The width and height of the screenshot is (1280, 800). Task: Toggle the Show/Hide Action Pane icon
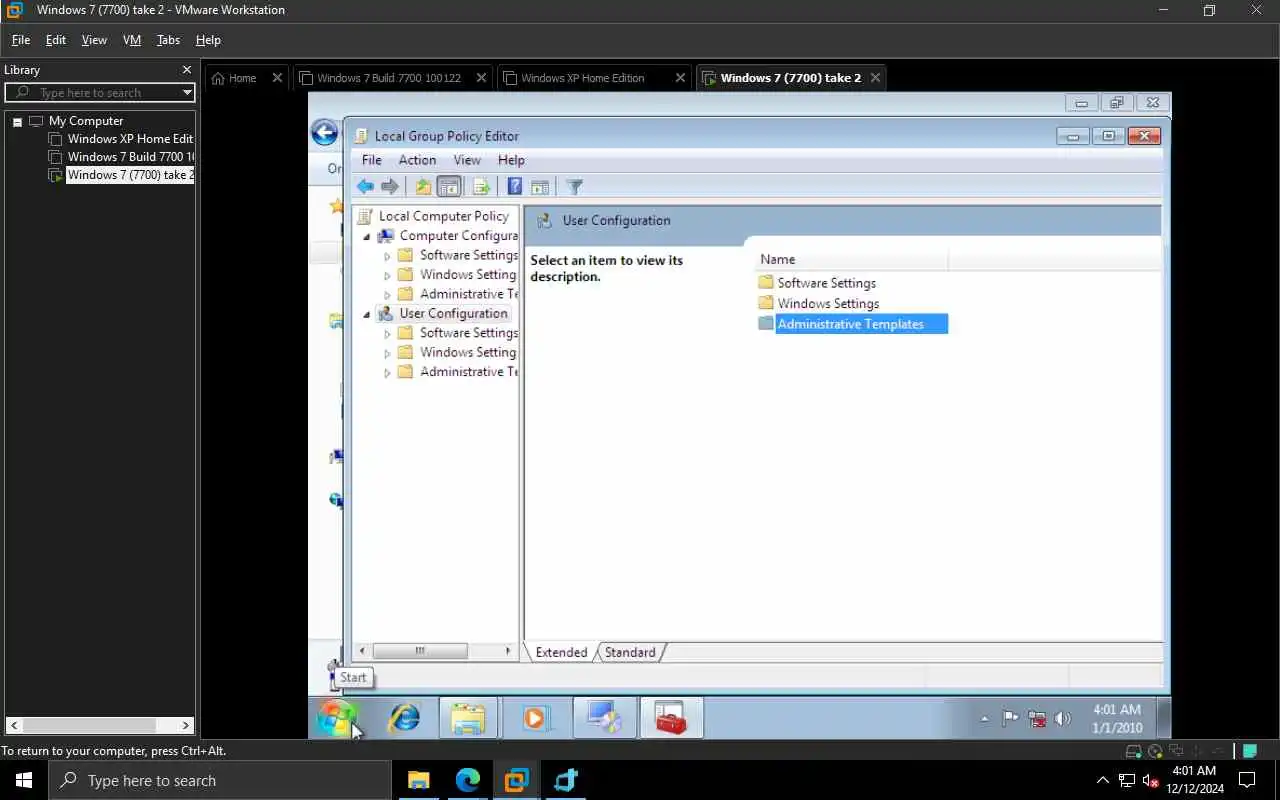tap(540, 187)
